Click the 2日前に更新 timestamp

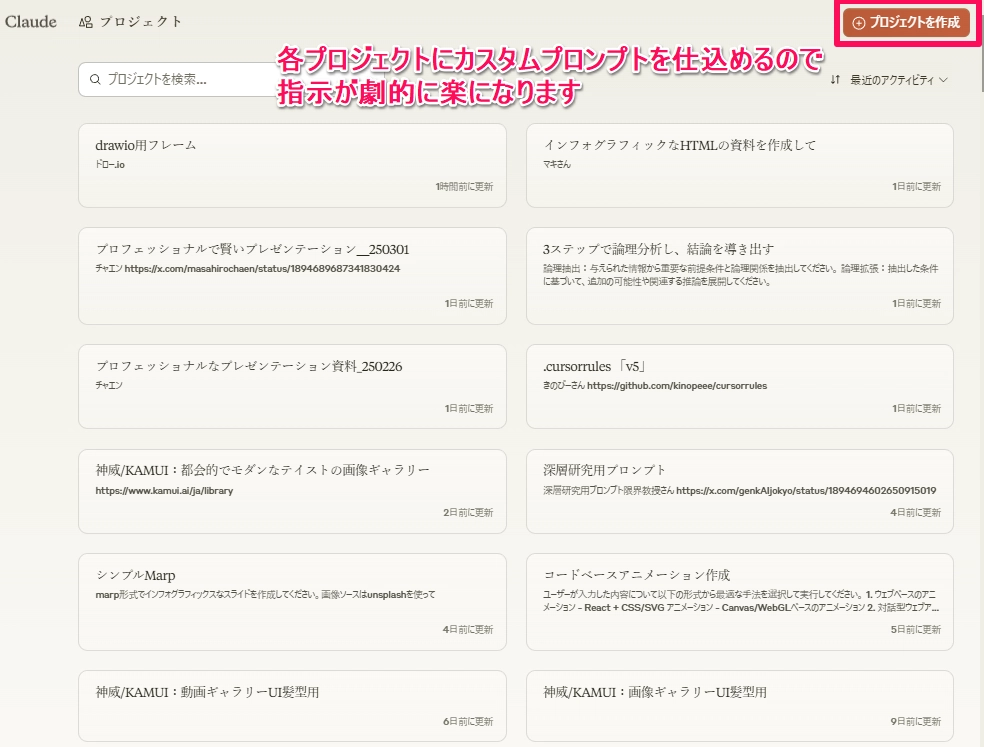point(468,512)
